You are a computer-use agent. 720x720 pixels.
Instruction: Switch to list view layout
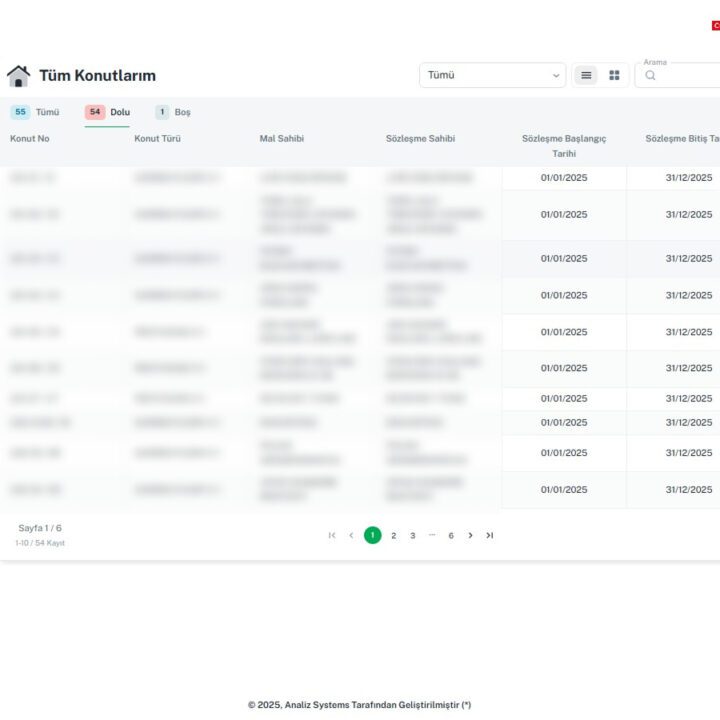[586, 75]
